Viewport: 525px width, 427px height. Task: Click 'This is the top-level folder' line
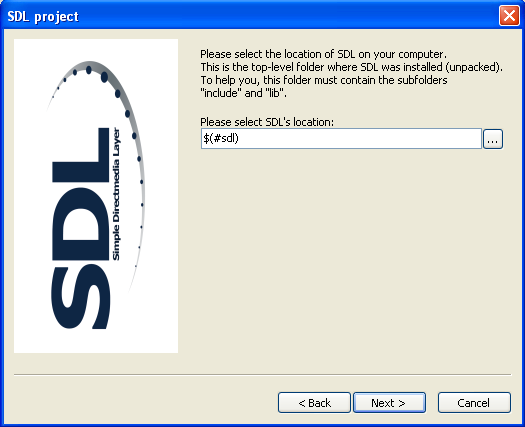pyautogui.click(x=352, y=67)
